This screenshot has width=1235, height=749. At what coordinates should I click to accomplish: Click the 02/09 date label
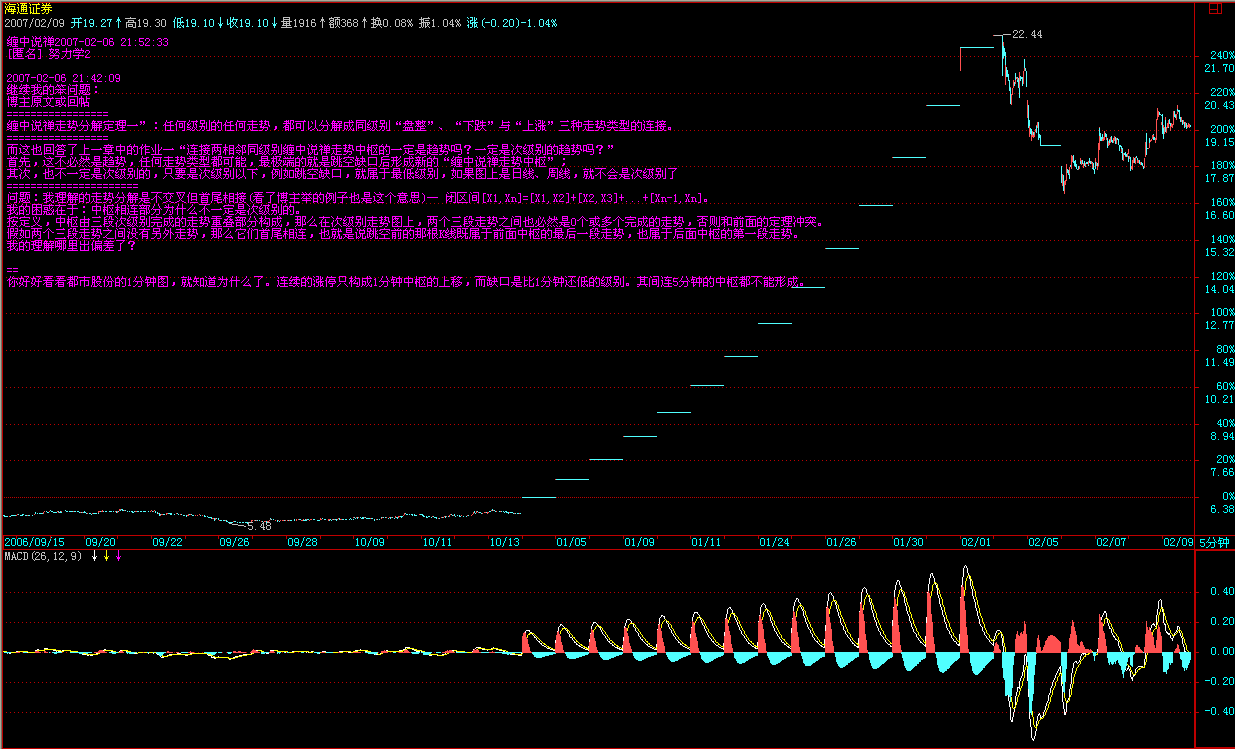1177,541
